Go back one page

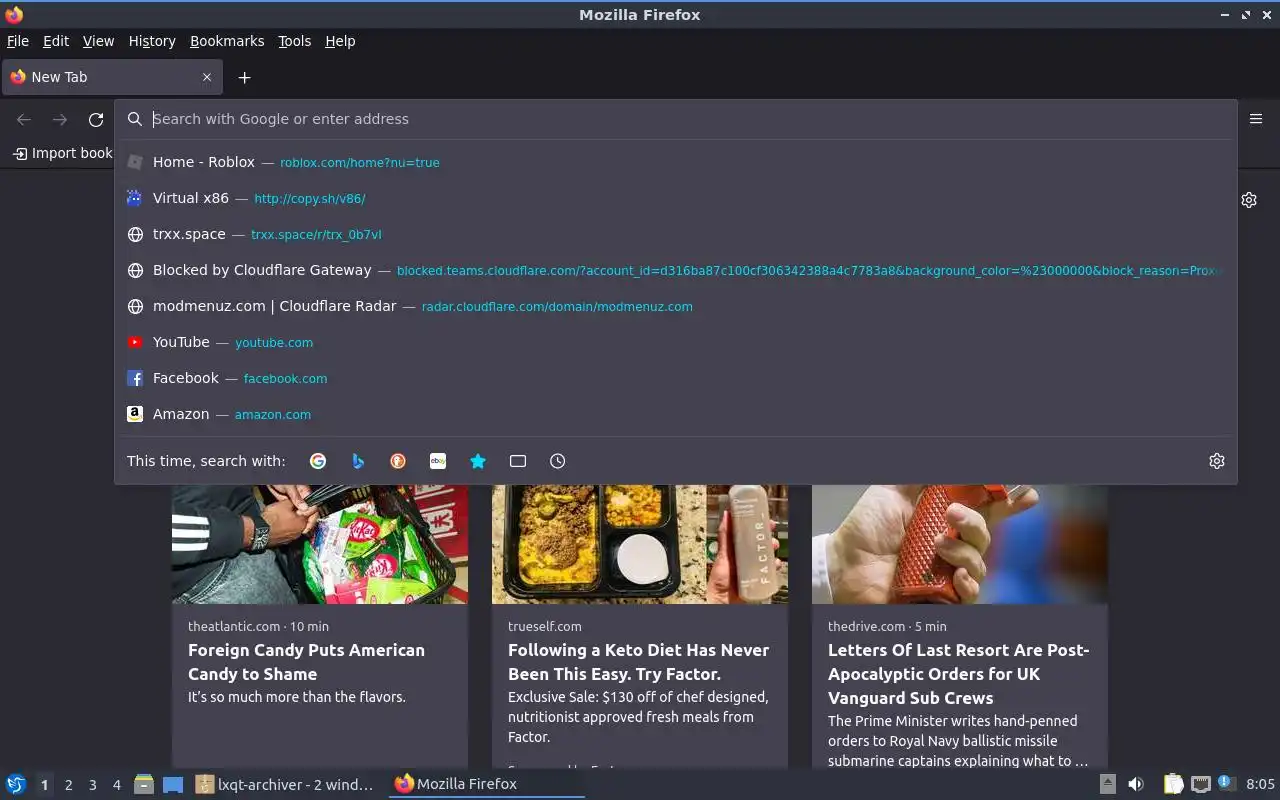coord(24,120)
